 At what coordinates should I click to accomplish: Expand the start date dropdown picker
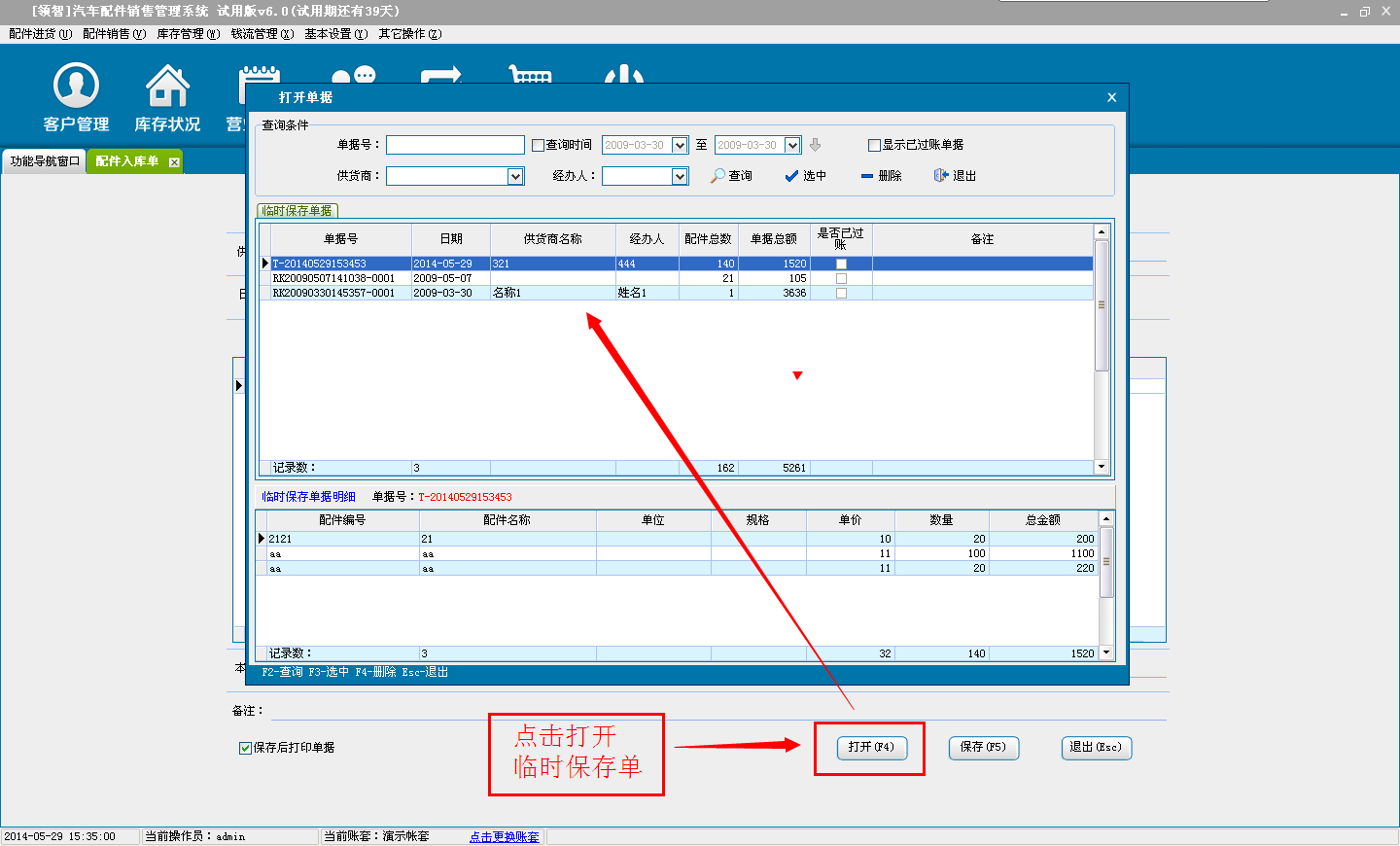(680, 145)
